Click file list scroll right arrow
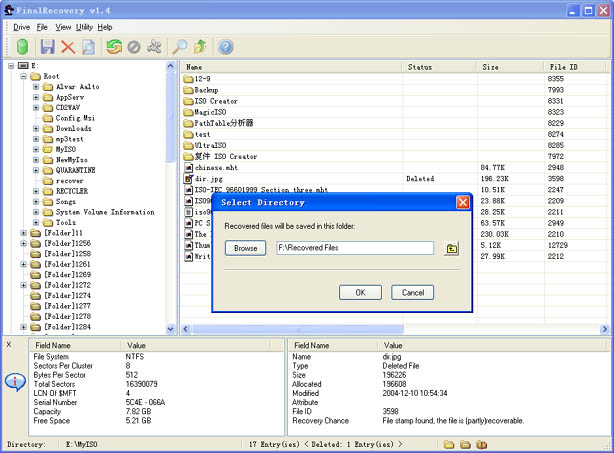The image size is (614, 453). (x=604, y=329)
